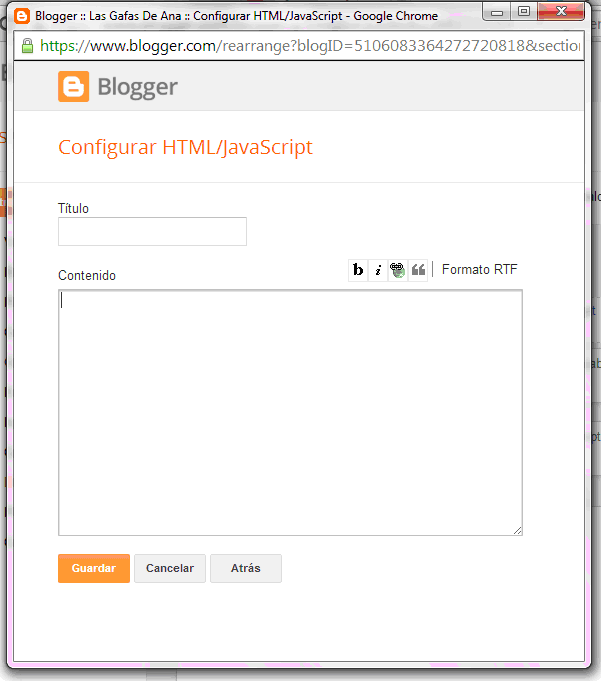Image resolution: width=601 pixels, height=681 pixels.
Task: Click the Blogger favicon in title bar
Action: pos(22,16)
